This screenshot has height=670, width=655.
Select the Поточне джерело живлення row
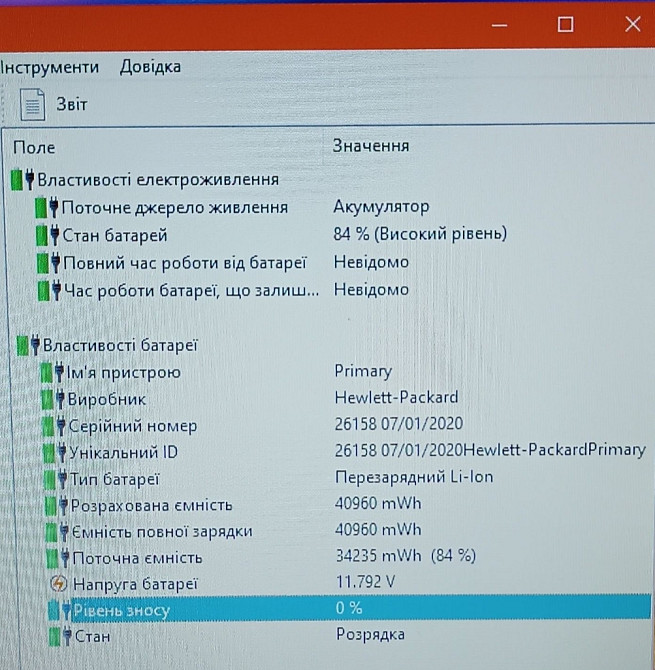click(x=175, y=208)
